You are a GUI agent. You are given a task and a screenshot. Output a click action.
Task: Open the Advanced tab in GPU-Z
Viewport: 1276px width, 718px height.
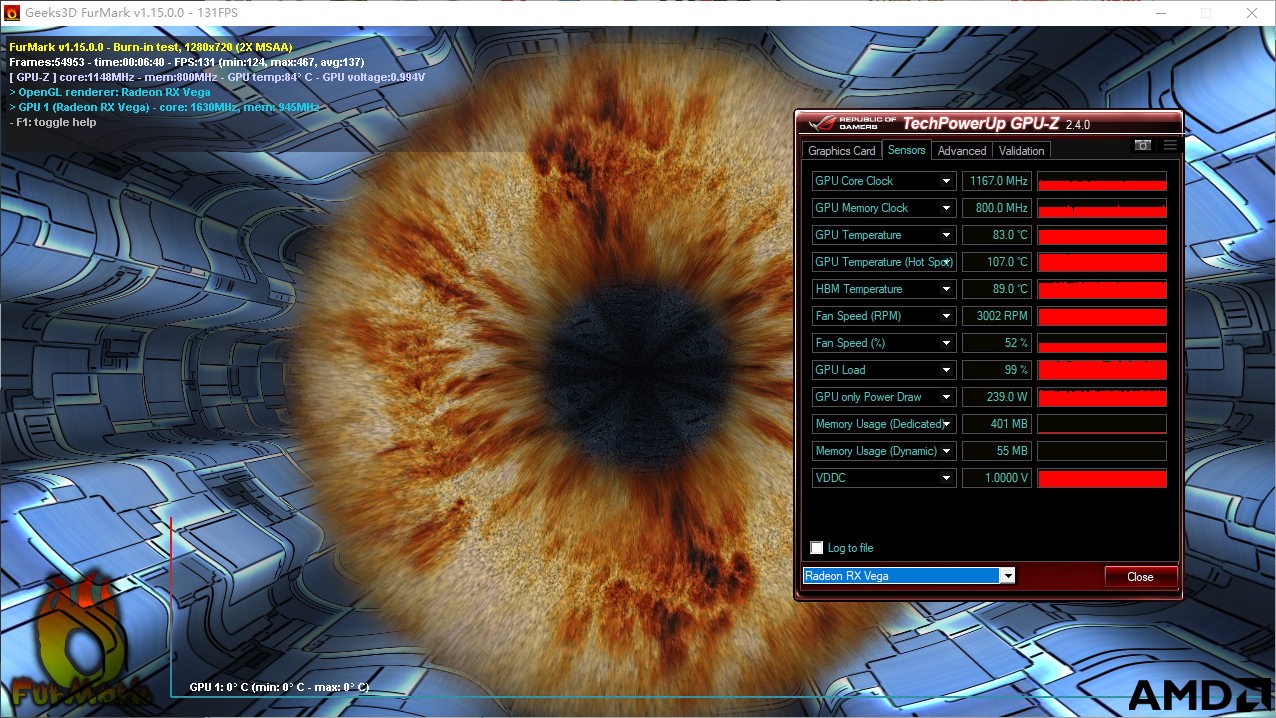coord(962,151)
